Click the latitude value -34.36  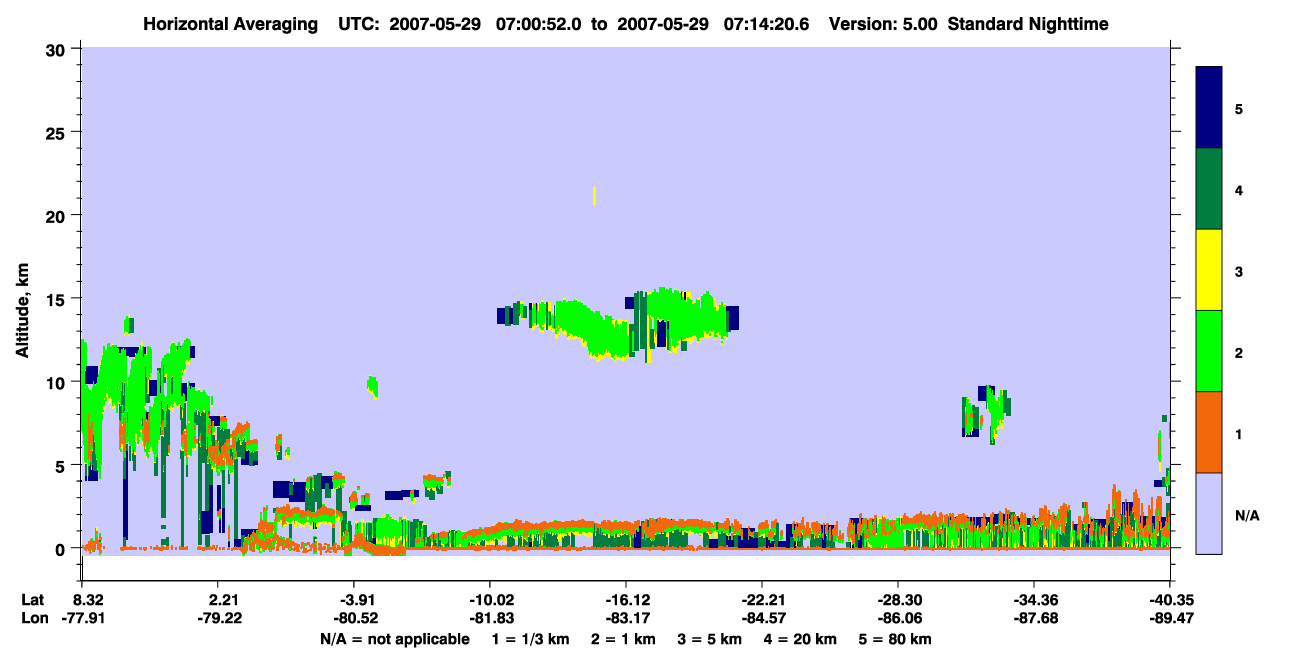click(1034, 600)
